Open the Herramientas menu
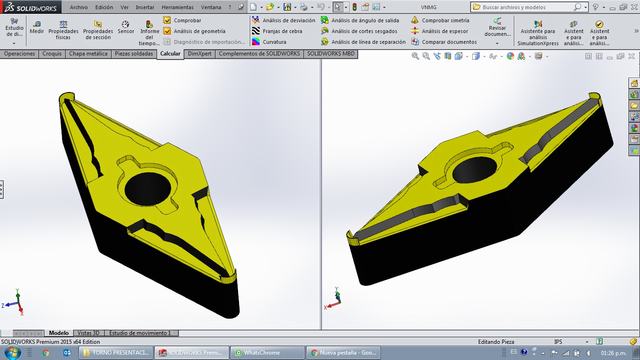640x360 pixels. click(178, 7)
